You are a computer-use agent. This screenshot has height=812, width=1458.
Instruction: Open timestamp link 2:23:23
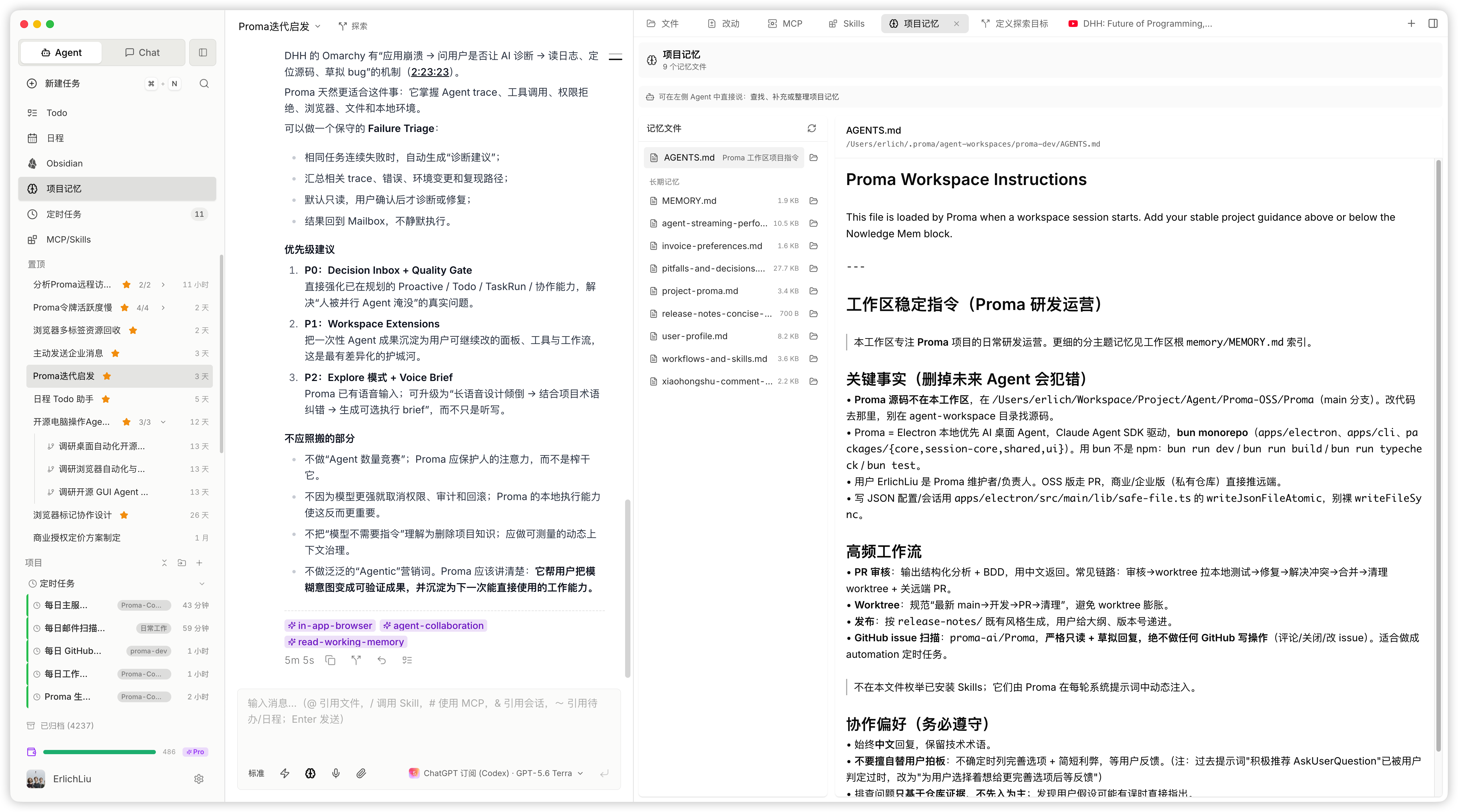(x=430, y=72)
